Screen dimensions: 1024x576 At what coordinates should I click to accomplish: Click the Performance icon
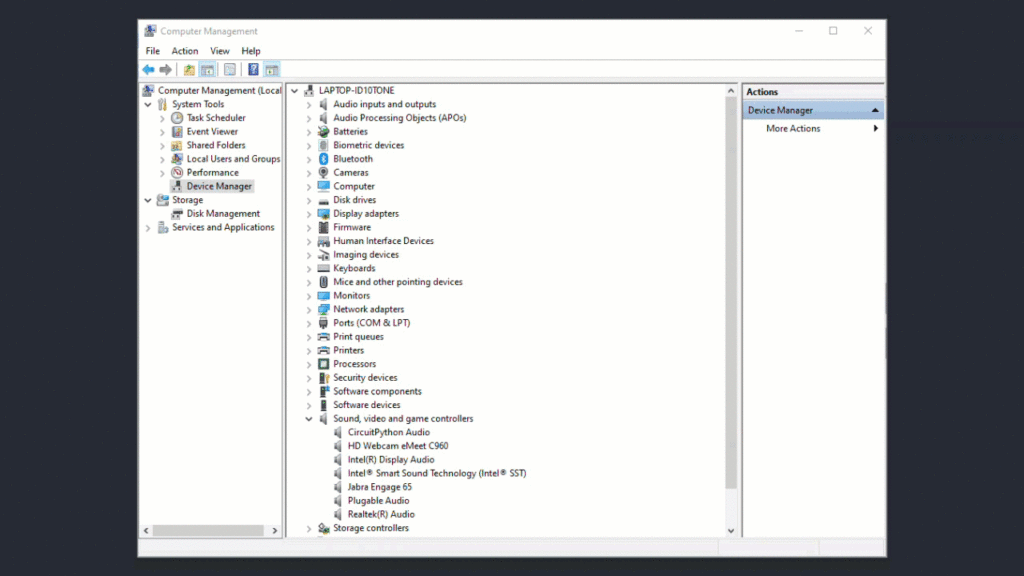177,172
